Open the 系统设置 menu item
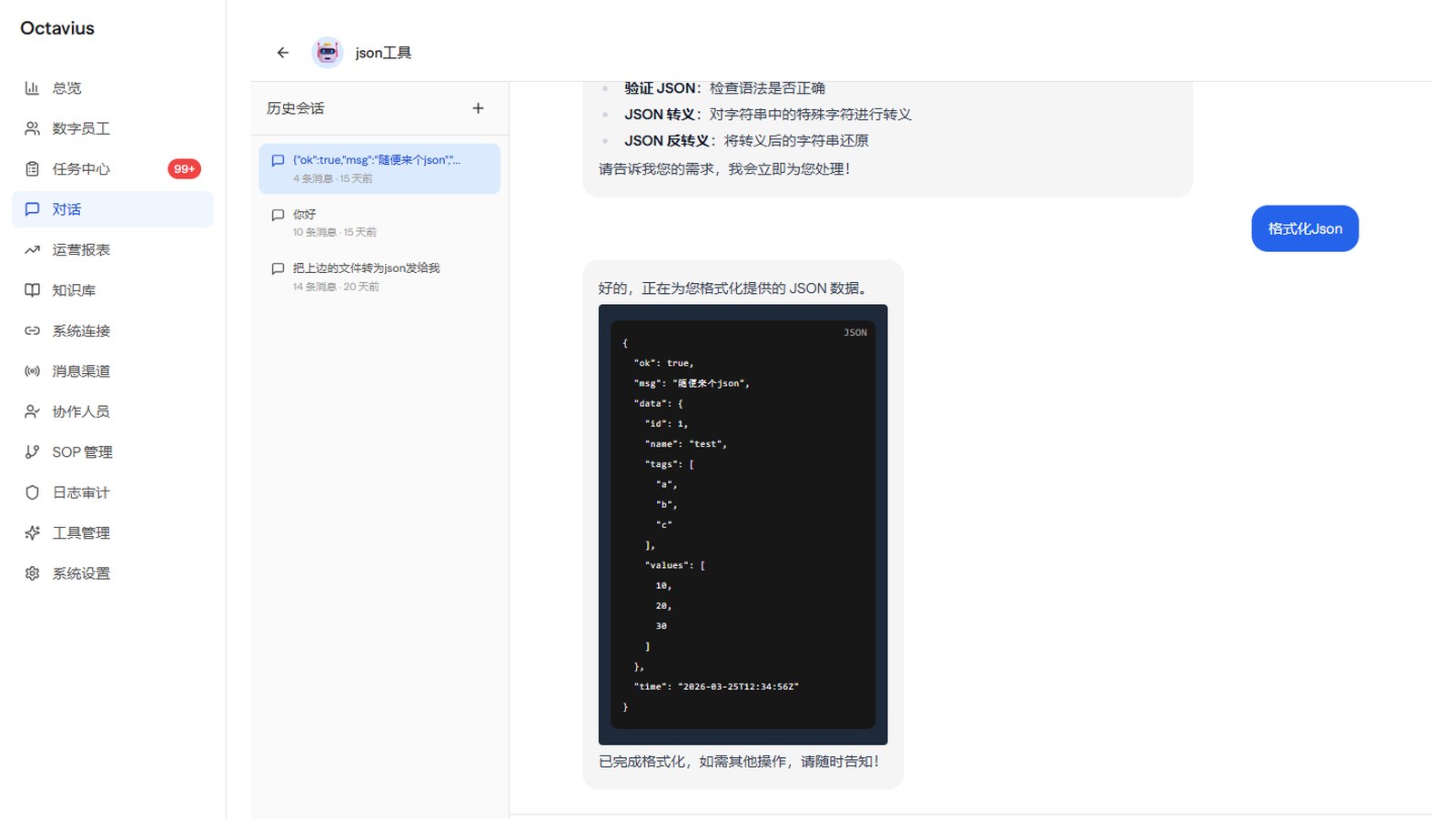 click(113, 573)
